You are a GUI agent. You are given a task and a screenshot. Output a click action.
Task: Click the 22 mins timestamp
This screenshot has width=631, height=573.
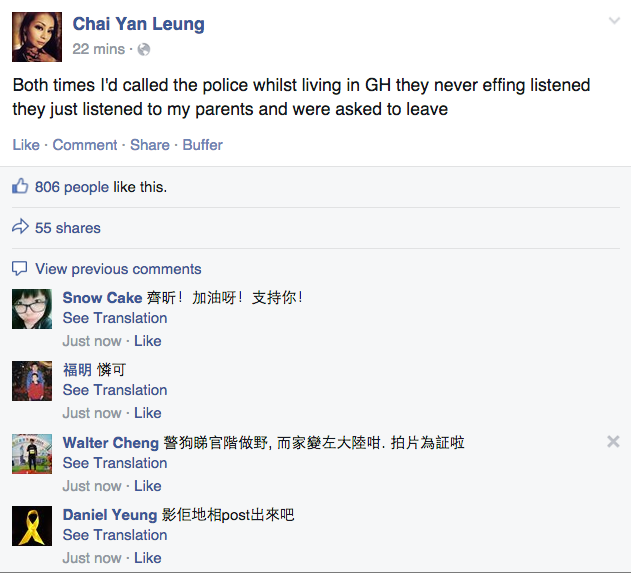point(99,49)
